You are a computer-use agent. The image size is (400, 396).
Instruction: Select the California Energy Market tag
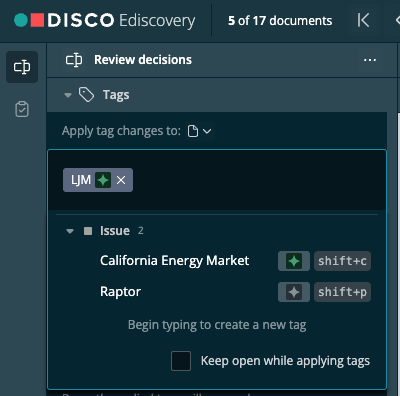point(175,261)
